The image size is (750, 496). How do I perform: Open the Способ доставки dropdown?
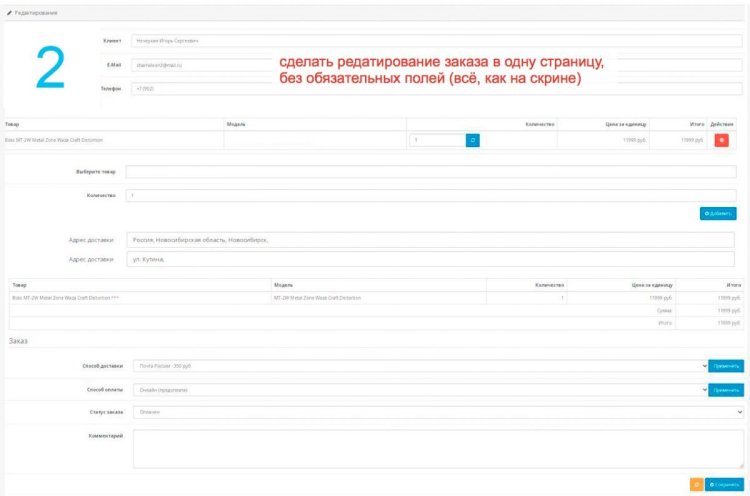click(420, 366)
